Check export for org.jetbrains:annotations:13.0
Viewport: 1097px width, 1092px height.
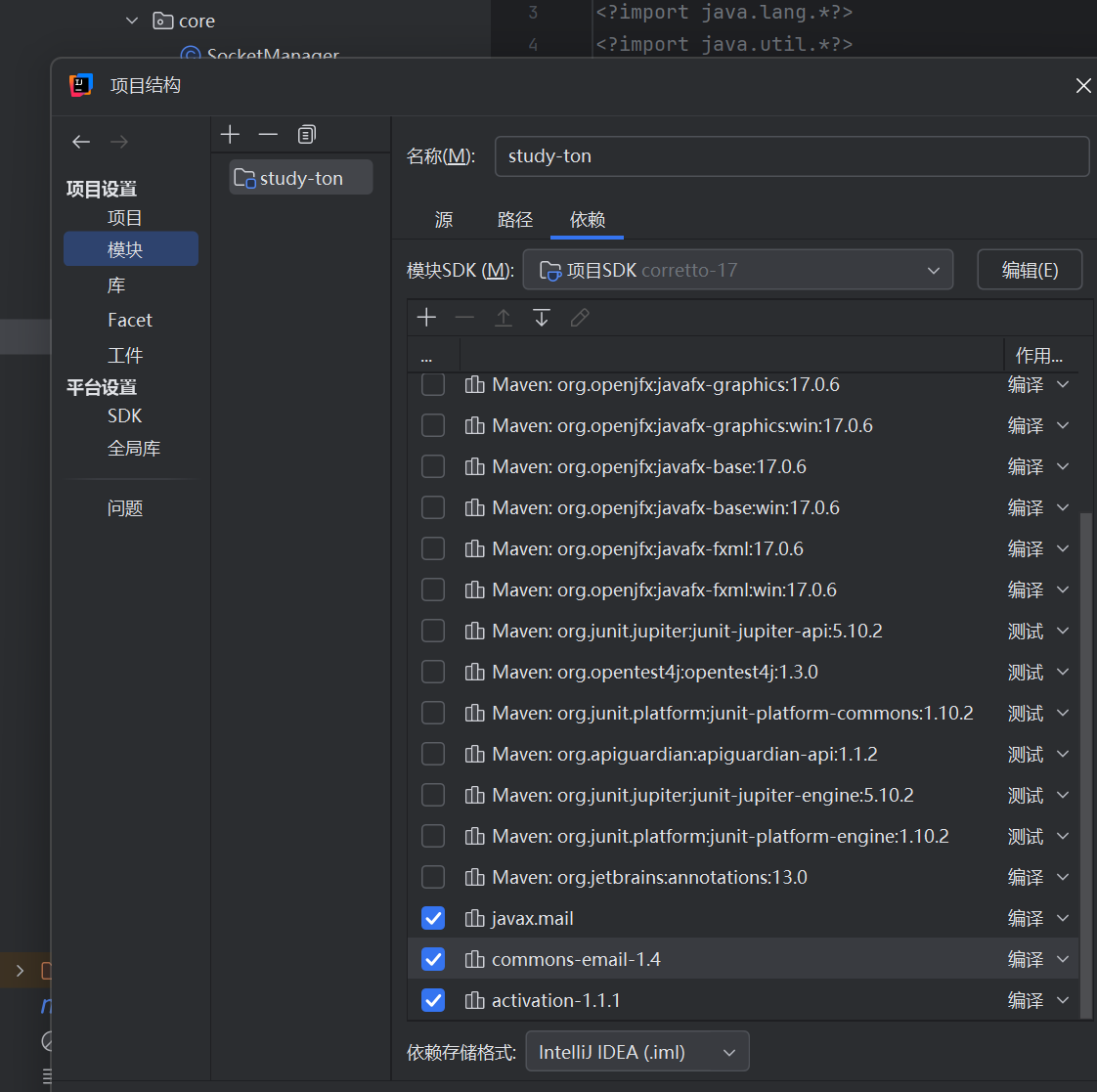point(433,877)
